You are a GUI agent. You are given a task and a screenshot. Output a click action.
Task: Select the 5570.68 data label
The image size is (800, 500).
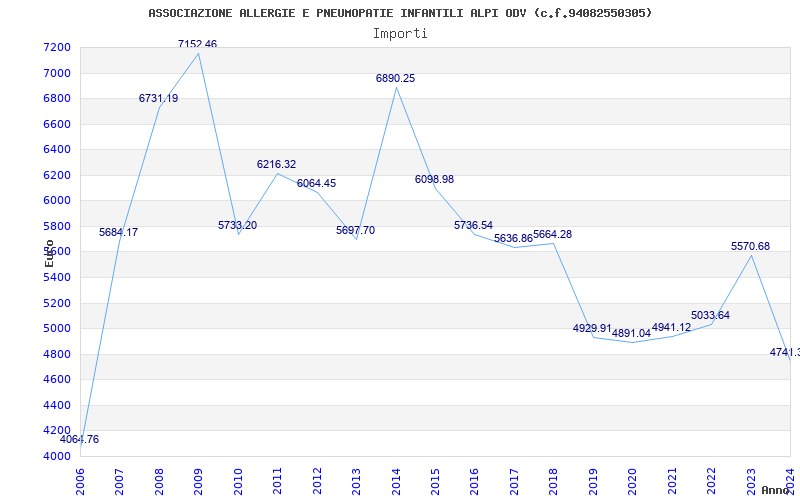pyautogui.click(x=751, y=246)
